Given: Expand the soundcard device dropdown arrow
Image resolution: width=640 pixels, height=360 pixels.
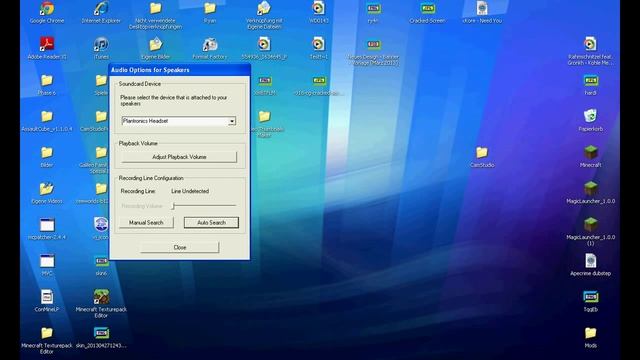Looking at the screenshot, I should [x=232, y=121].
